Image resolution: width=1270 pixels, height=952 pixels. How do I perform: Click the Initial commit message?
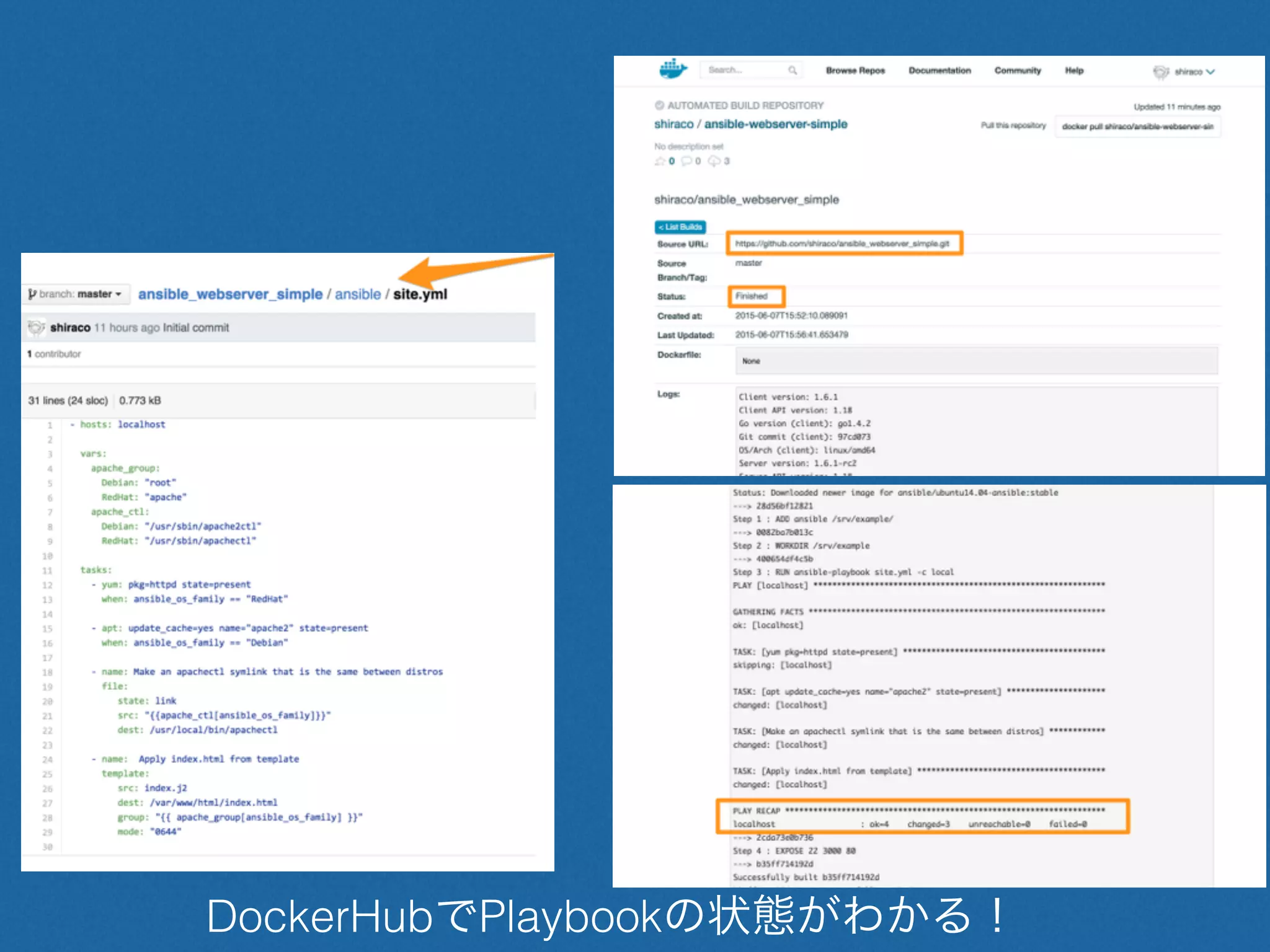tap(195, 327)
